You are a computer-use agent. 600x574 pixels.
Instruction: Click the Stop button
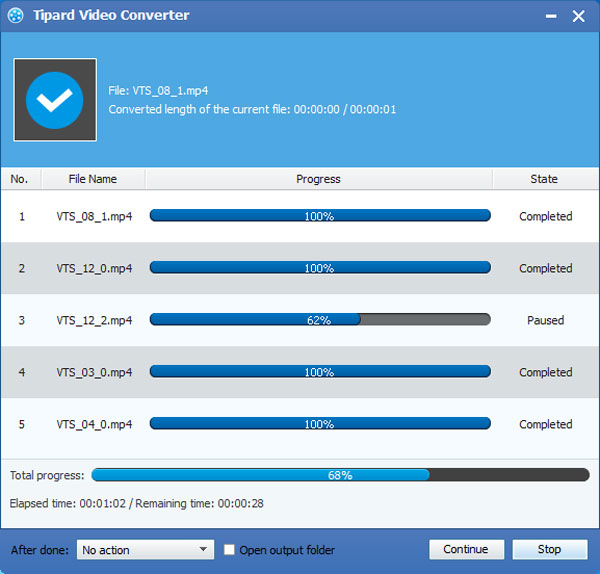[550, 549]
